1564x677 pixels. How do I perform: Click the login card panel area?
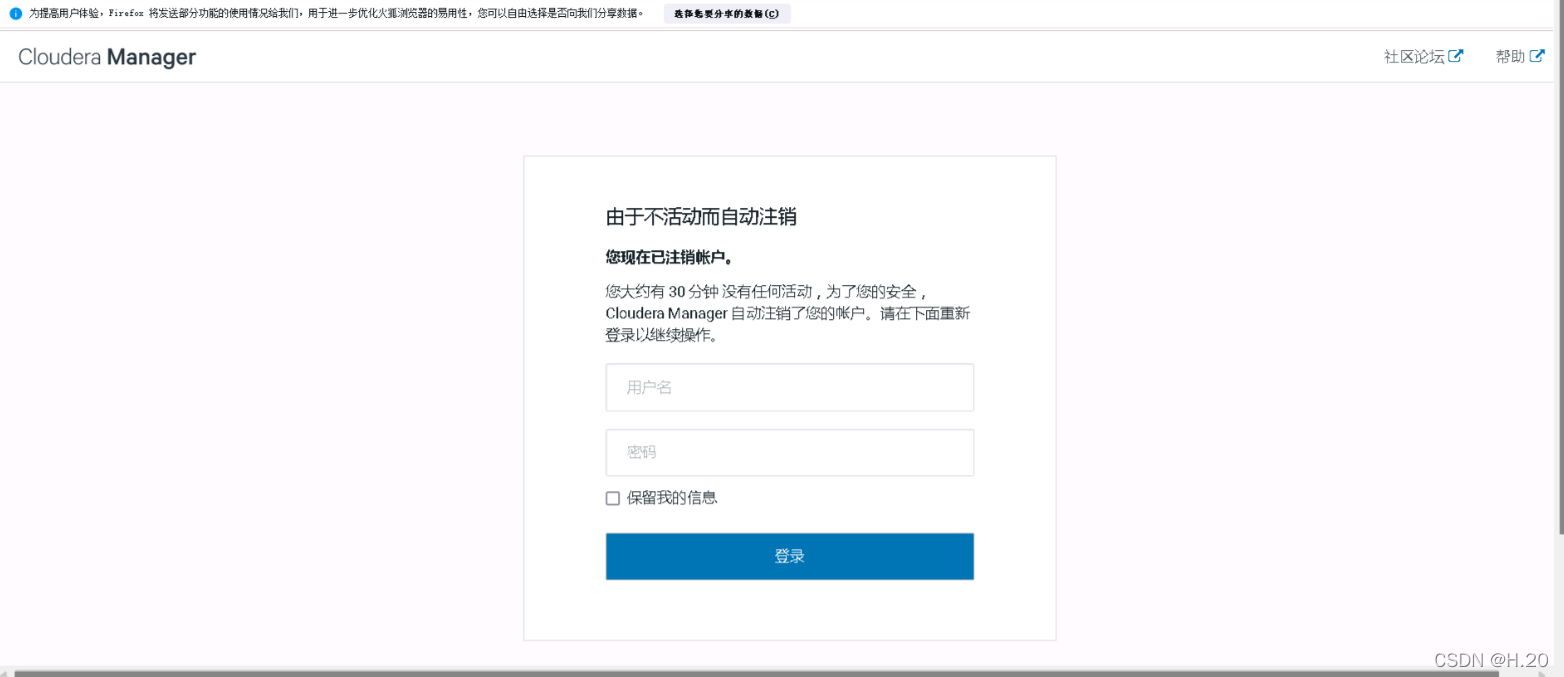tap(789, 615)
